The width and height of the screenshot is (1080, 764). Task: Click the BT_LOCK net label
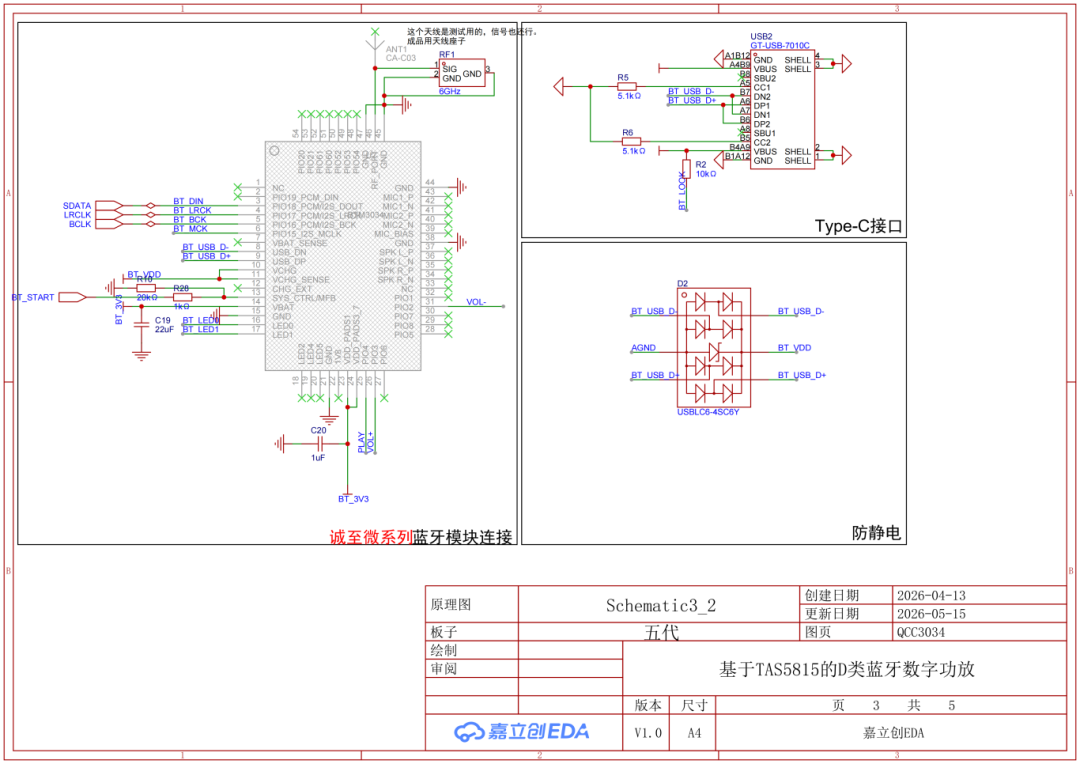coord(683,191)
